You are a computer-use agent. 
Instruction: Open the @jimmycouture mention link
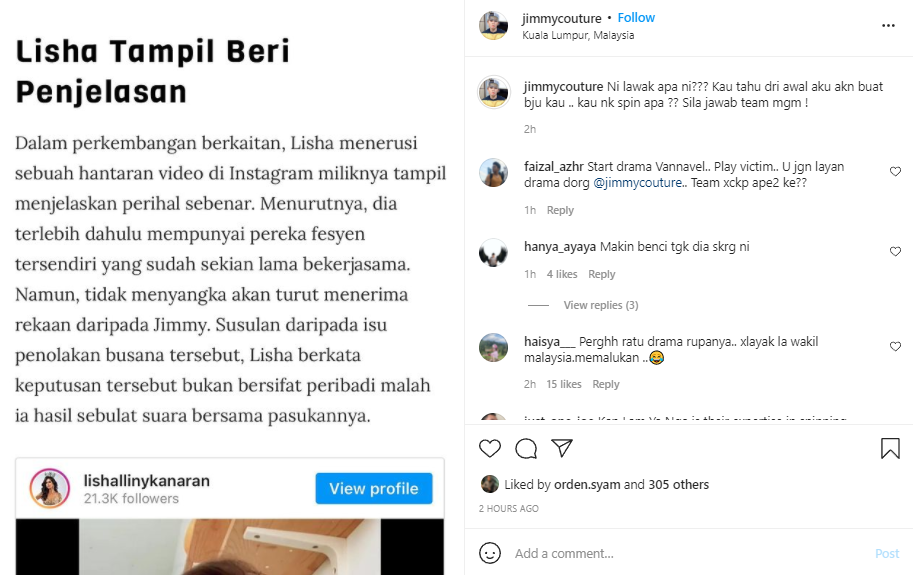tap(639, 183)
